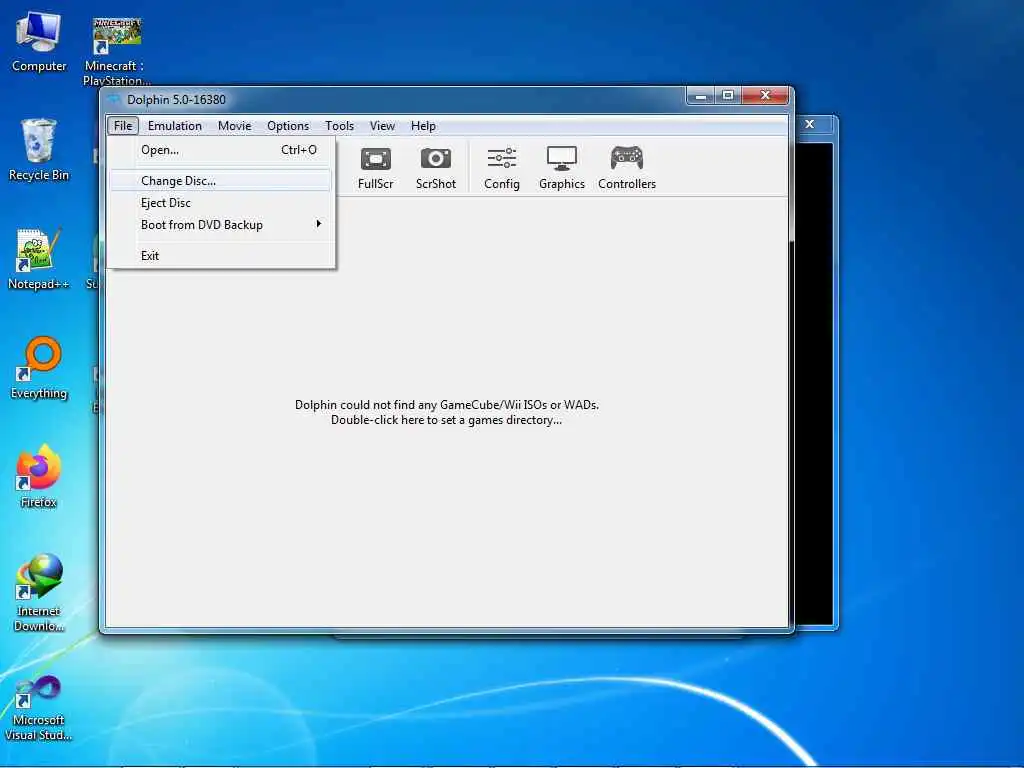Close the black window behind Dolphin
The image size is (1024, 768).
tap(810, 123)
